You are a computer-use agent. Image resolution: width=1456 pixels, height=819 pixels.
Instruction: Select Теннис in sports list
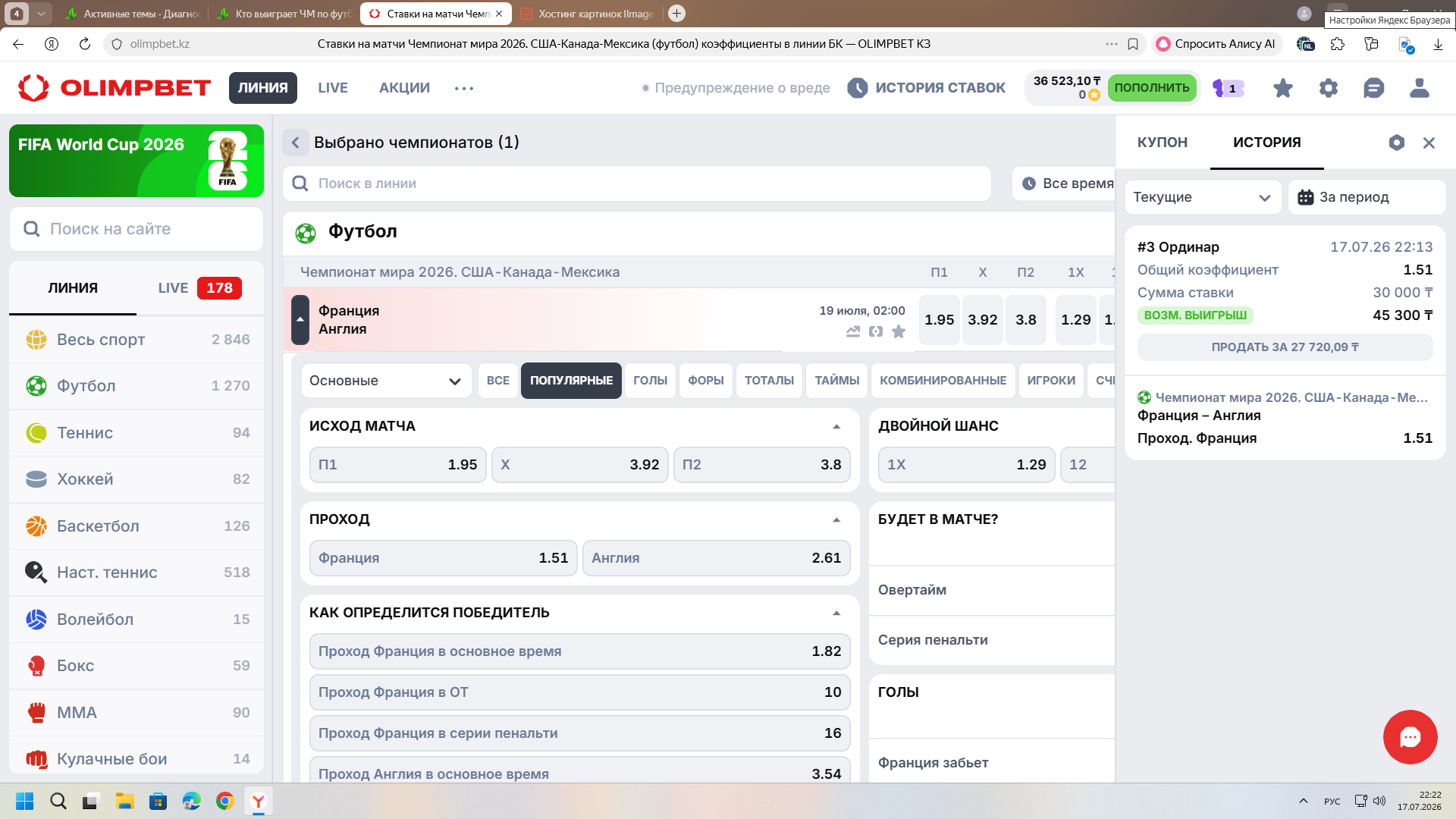pyautogui.click(x=136, y=433)
